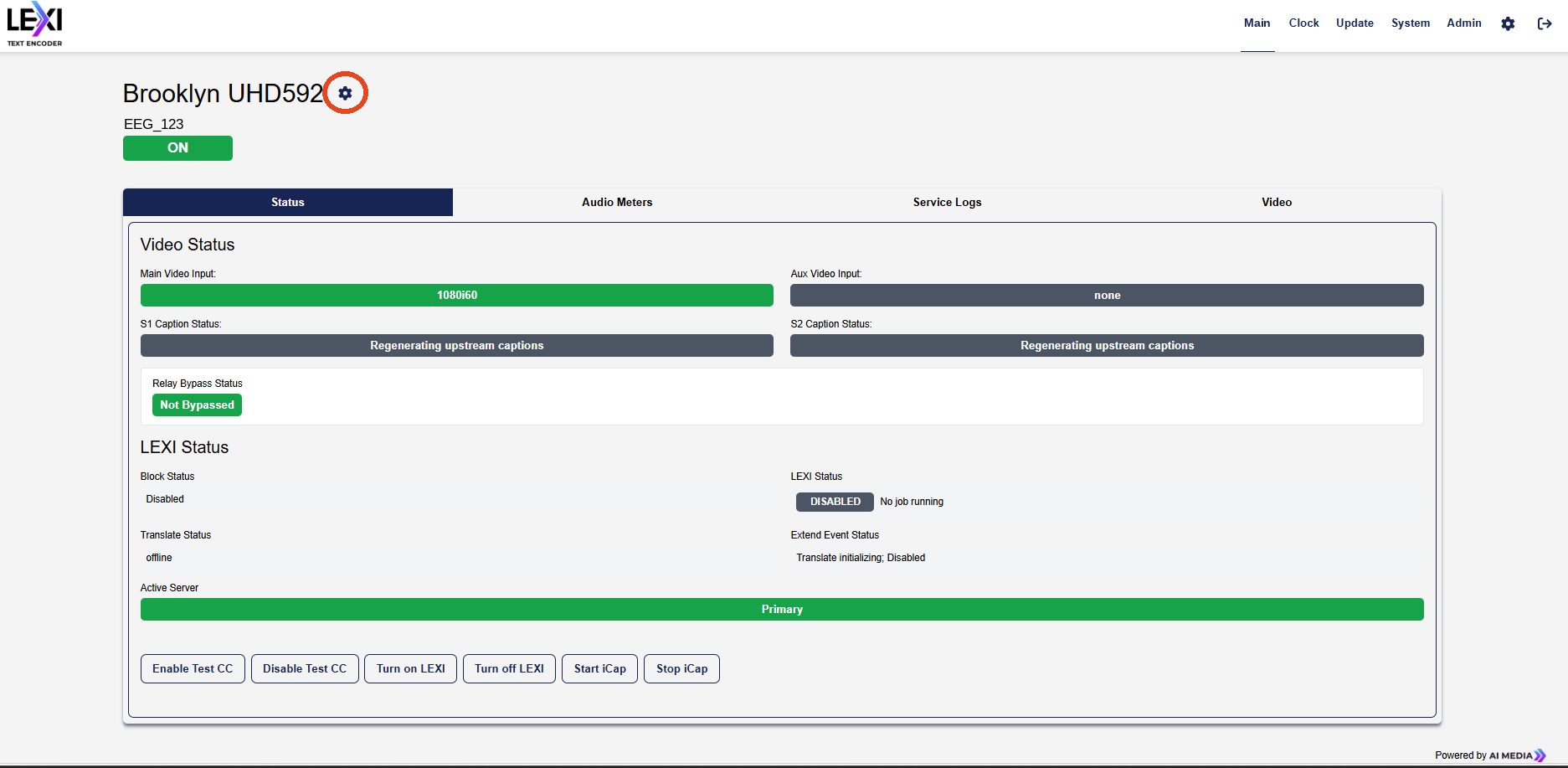Click the LEXI Text Encoder logo

[35, 24]
